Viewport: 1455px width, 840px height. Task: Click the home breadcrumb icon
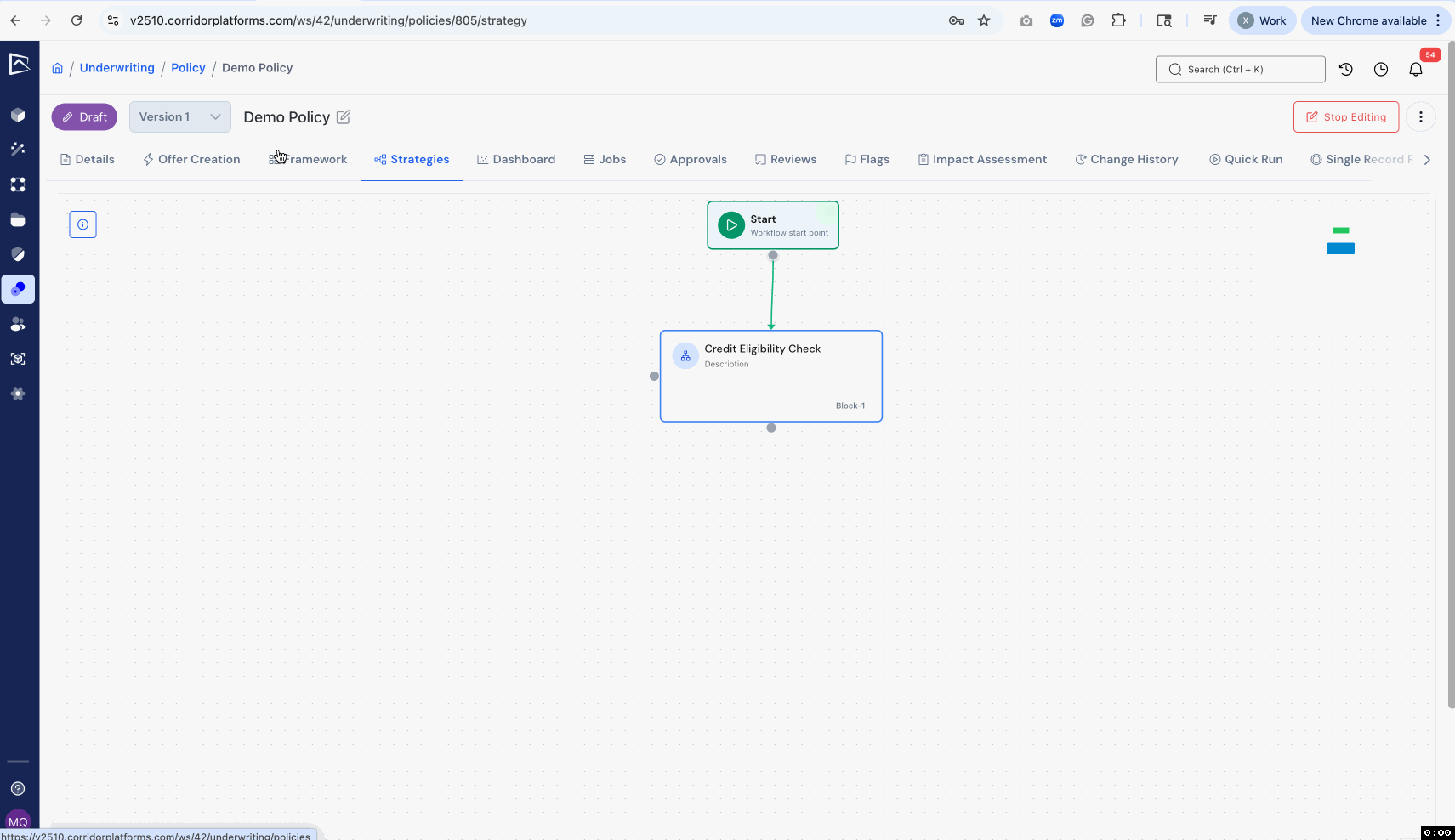click(x=57, y=69)
